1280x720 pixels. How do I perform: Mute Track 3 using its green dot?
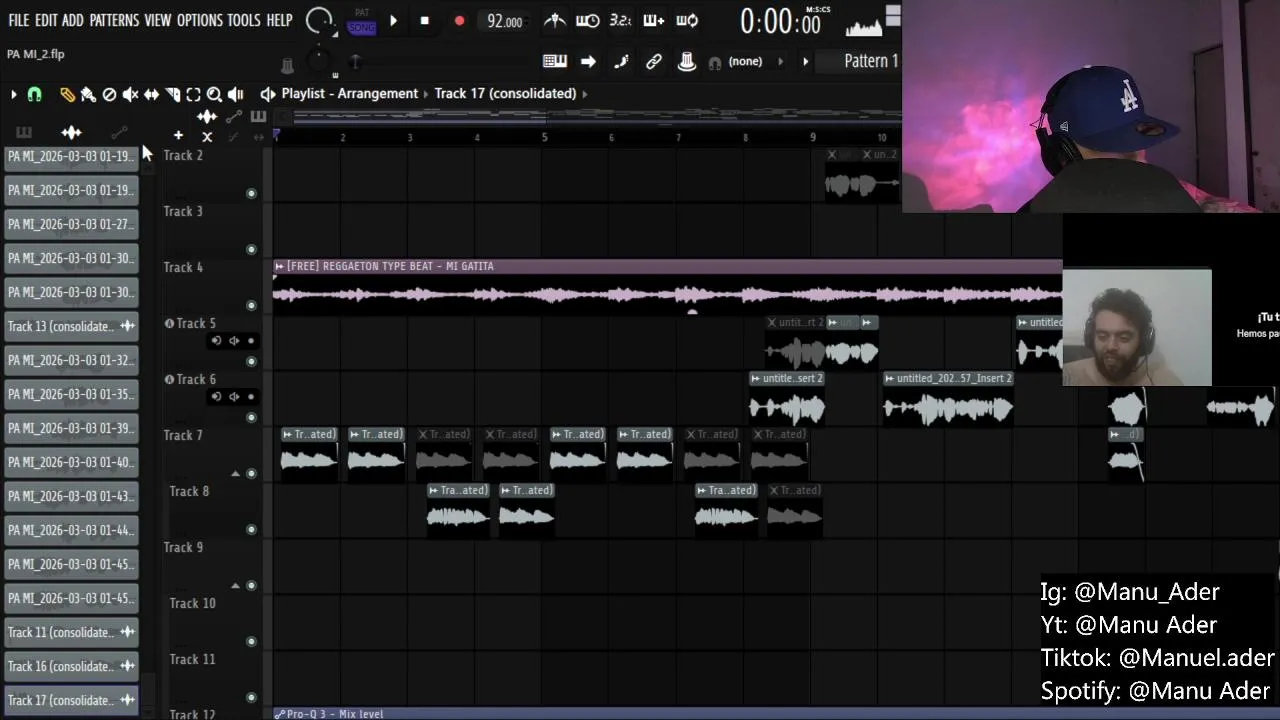click(x=251, y=249)
